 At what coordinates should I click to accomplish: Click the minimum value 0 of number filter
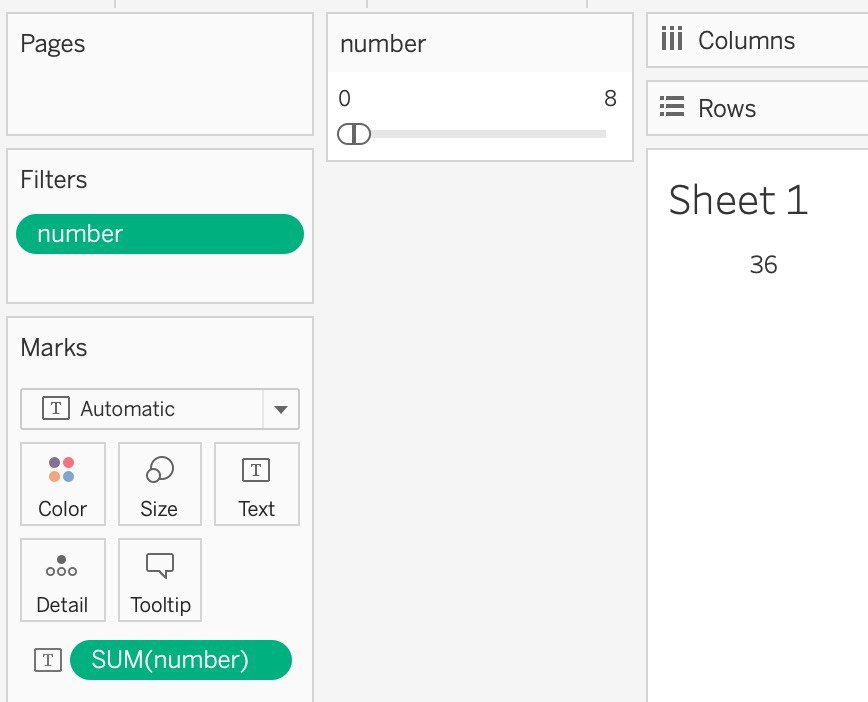click(344, 99)
